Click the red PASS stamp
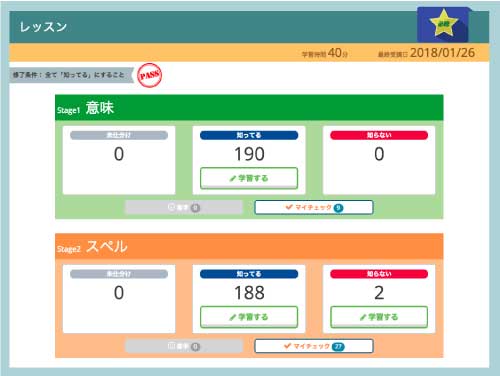 tap(150, 75)
